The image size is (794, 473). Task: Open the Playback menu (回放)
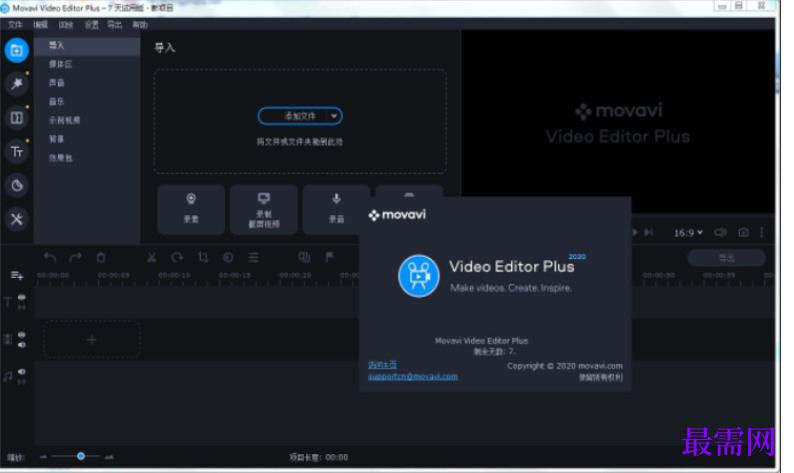tap(66, 25)
